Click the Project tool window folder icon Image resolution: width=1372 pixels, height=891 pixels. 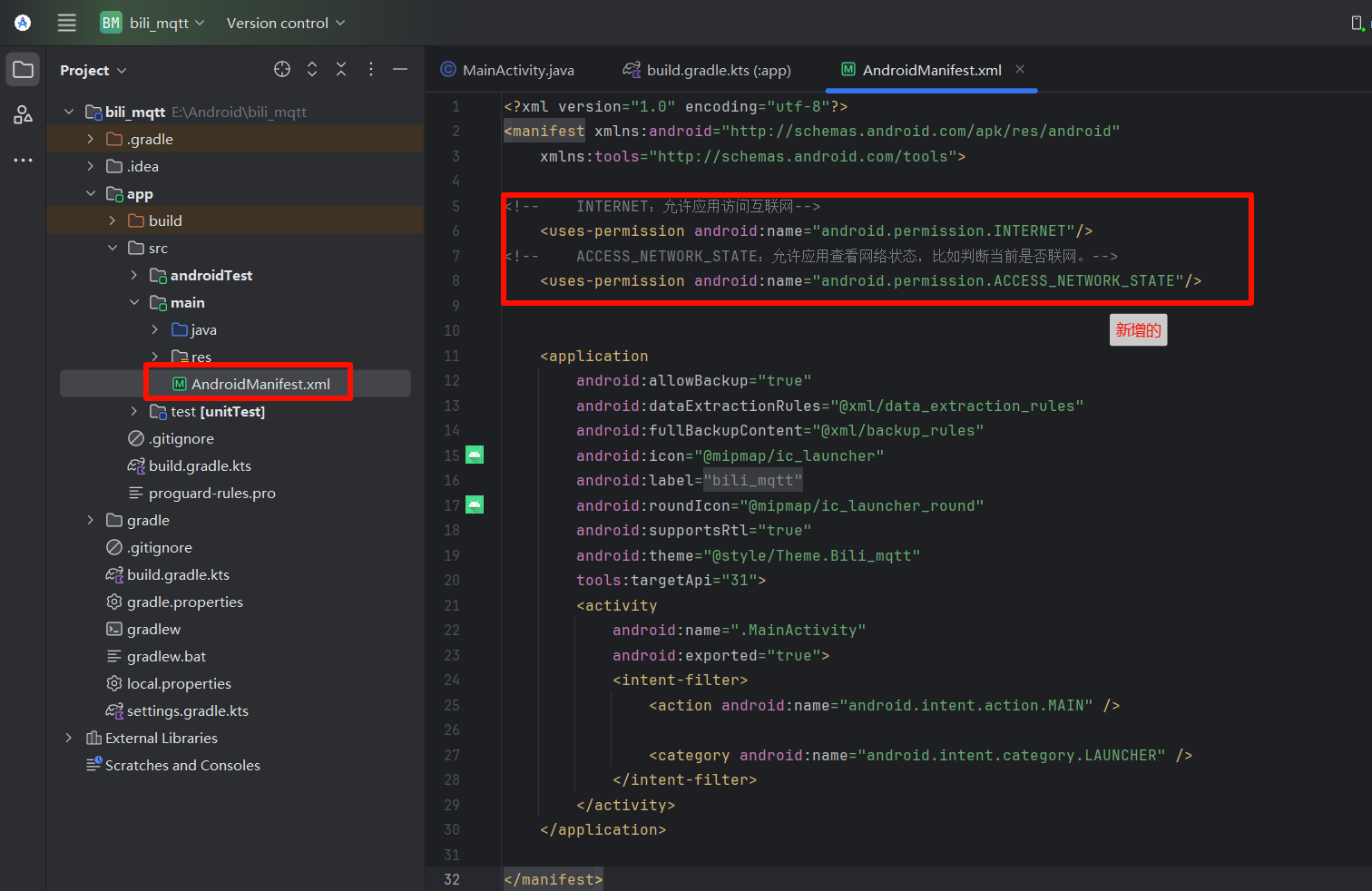click(23, 70)
